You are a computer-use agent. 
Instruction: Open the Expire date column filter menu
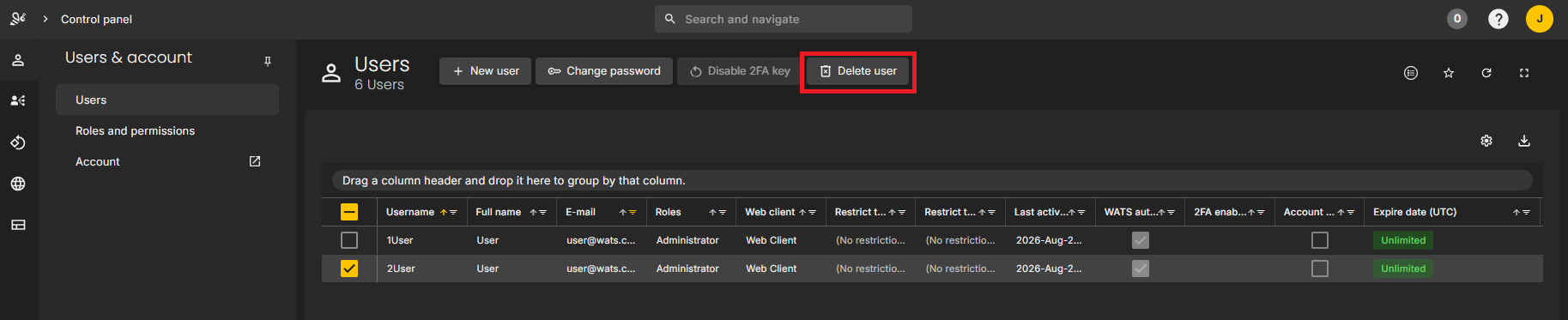pos(1526,213)
